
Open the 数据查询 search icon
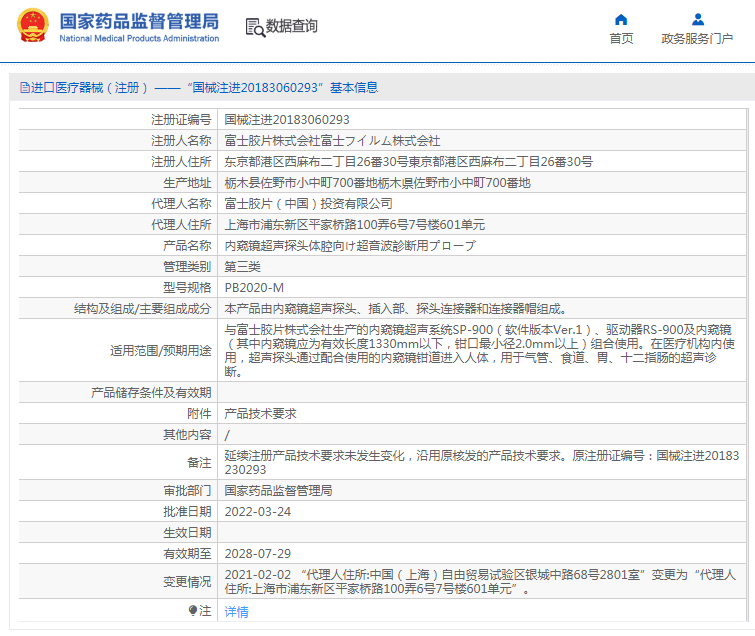255,27
